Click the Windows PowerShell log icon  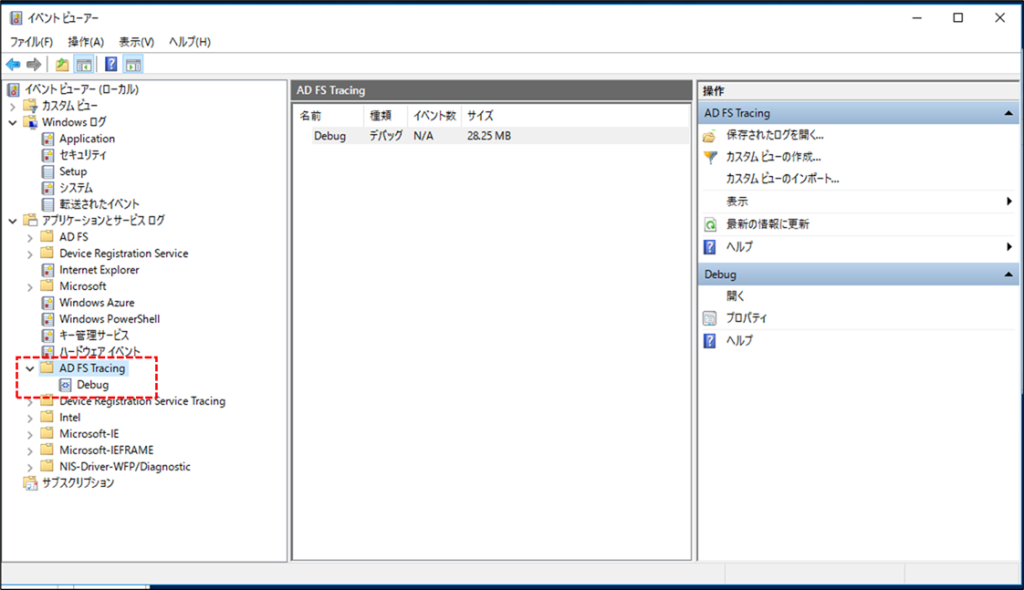pyautogui.click(x=48, y=319)
